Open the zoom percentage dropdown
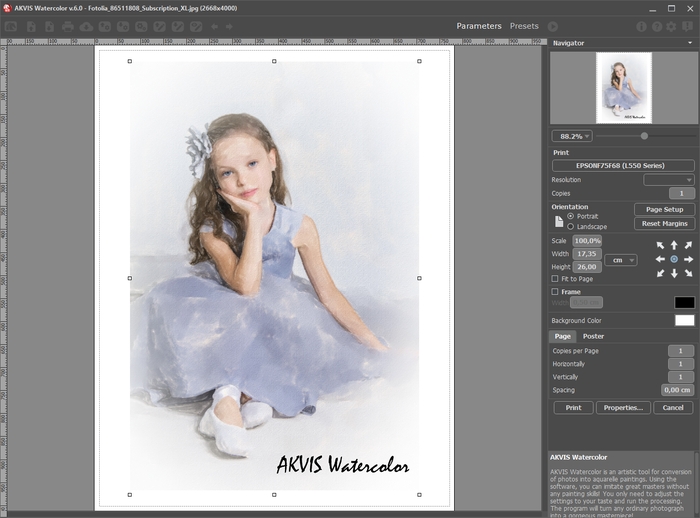Screen dimensions: 700x518 (572, 136)
